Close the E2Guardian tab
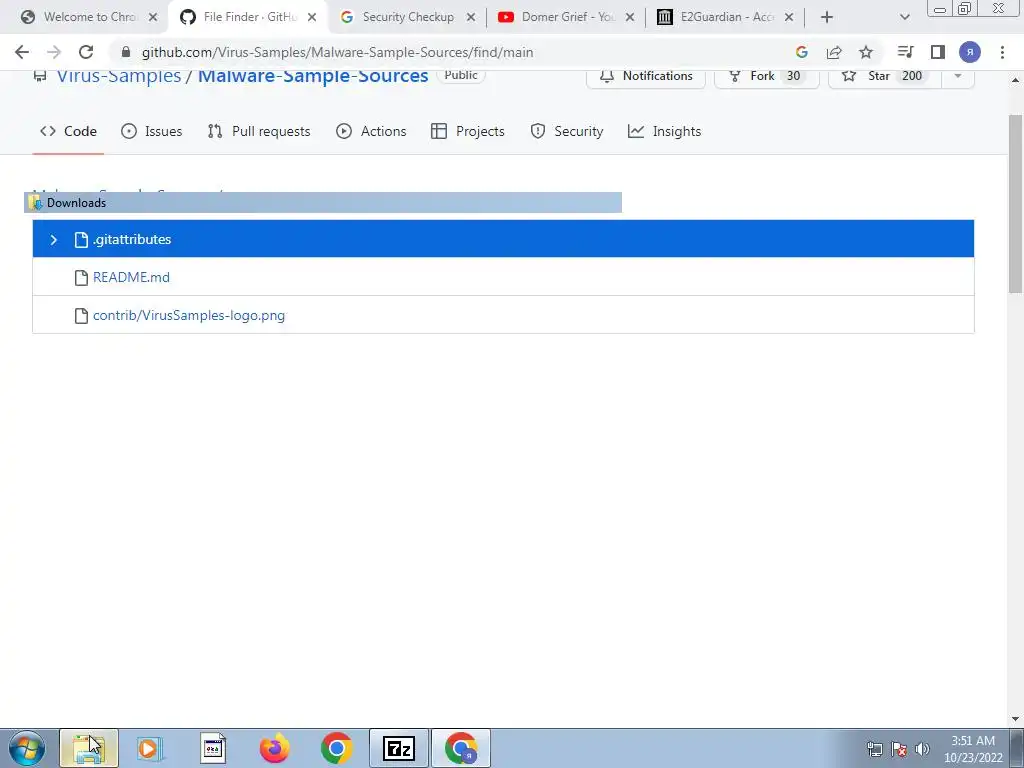This screenshot has height=768, width=1024. [x=789, y=17]
